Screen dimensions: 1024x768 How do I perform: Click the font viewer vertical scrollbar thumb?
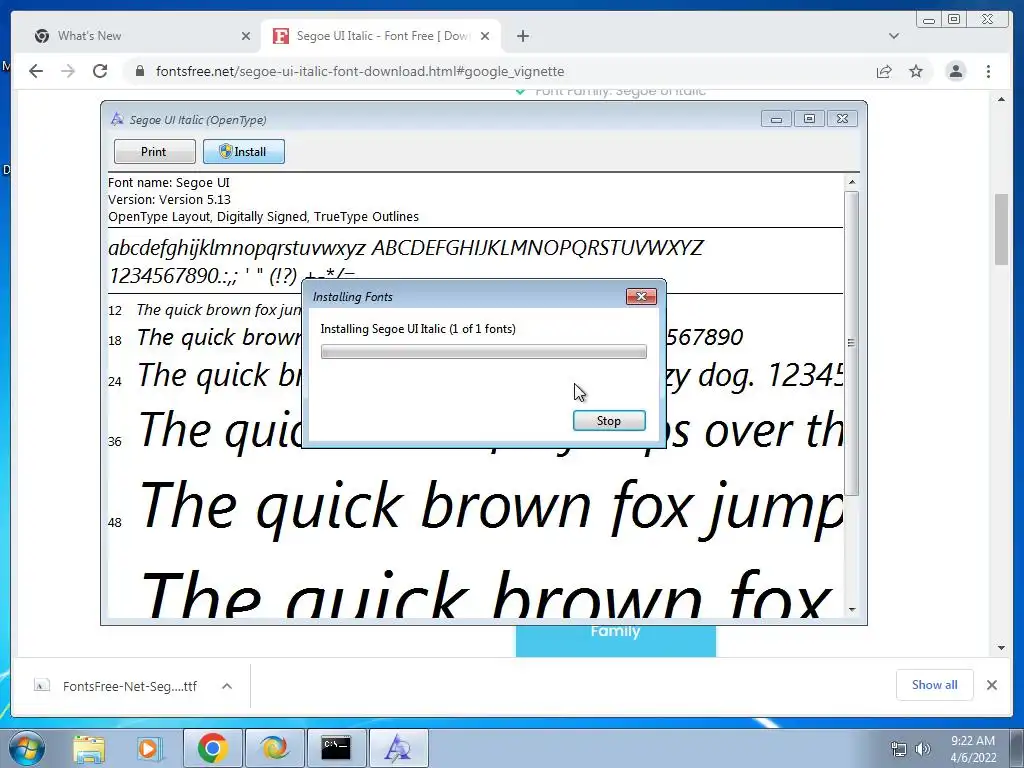pyautogui.click(x=851, y=342)
